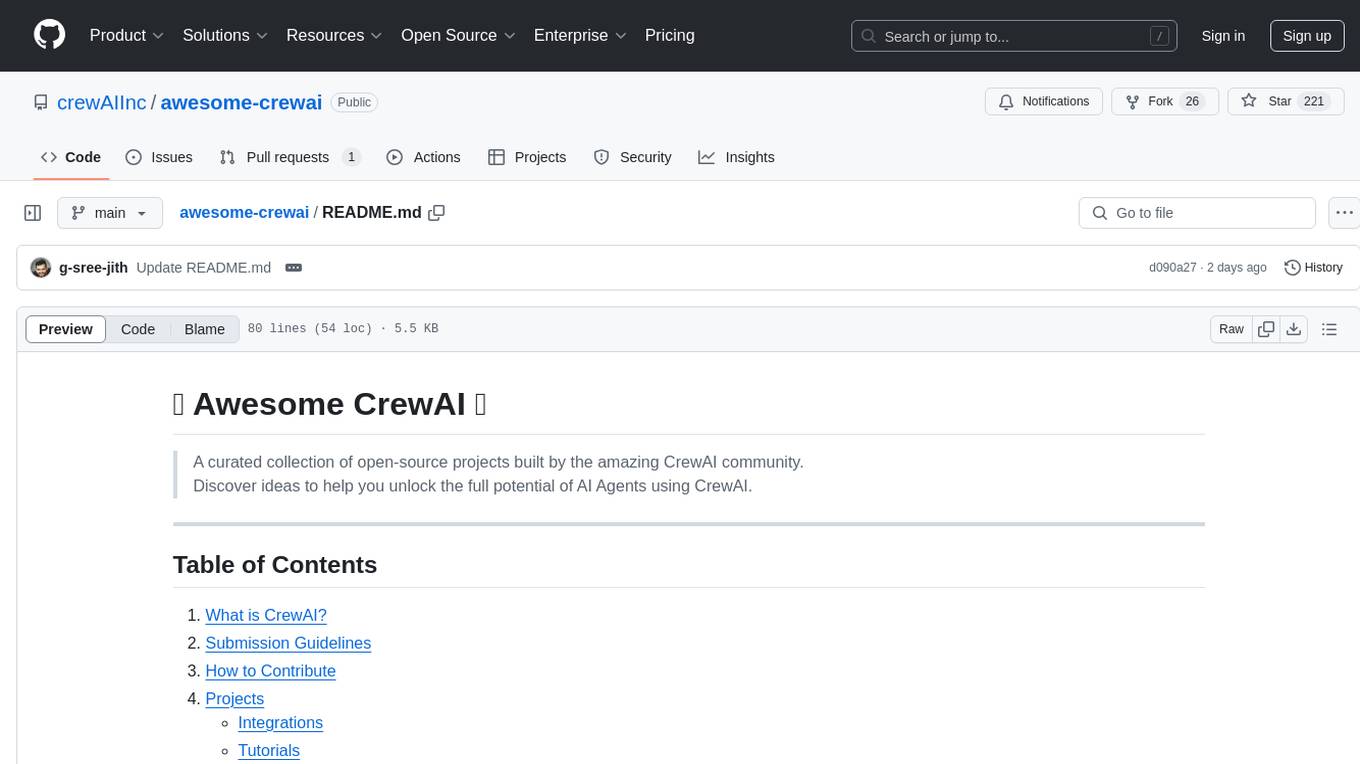Expand the Enterprise menu
The width and height of the screenshot is (1360, 764).
(580, 35)
